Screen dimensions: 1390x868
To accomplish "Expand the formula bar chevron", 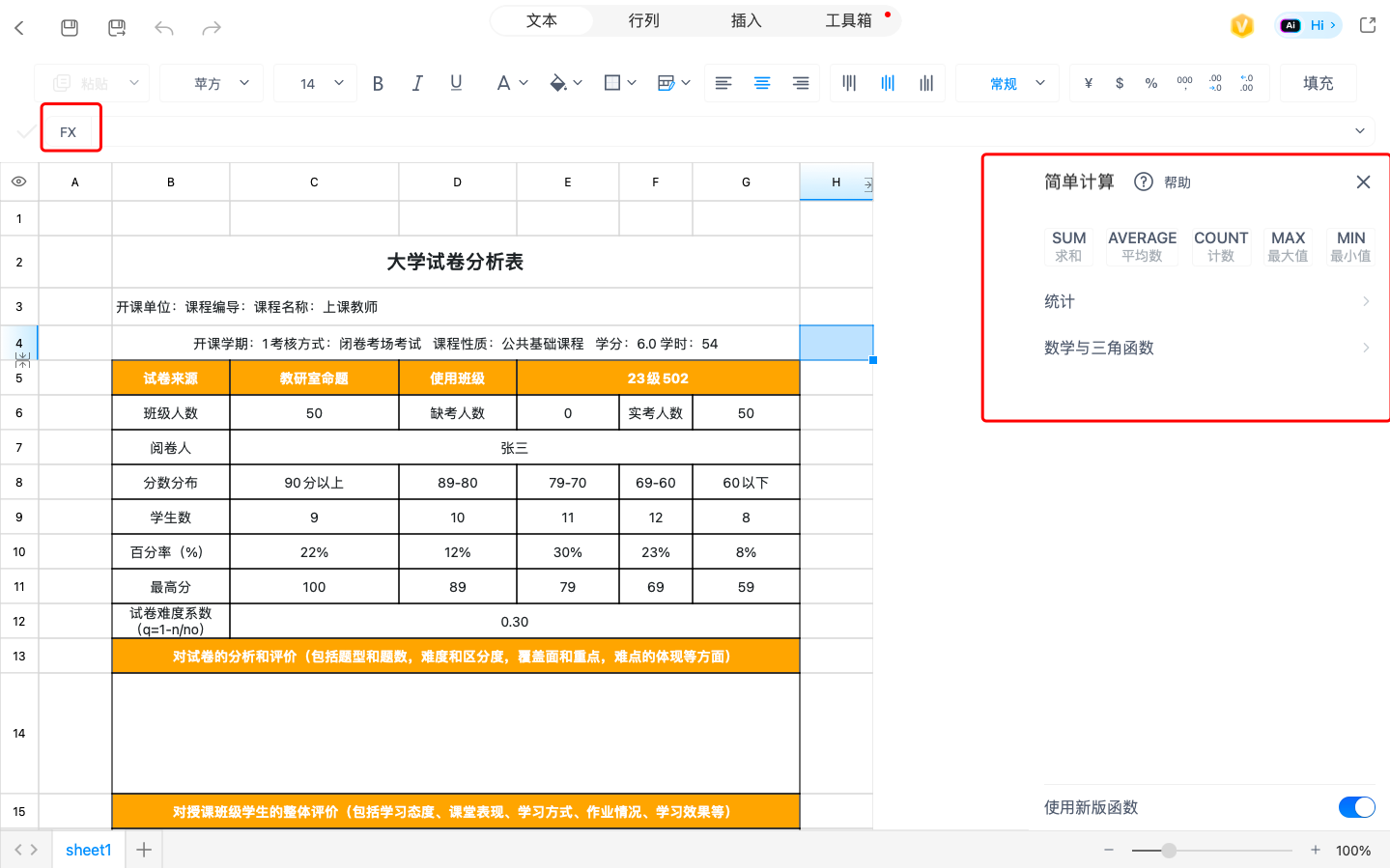I will click(1360, 131).
